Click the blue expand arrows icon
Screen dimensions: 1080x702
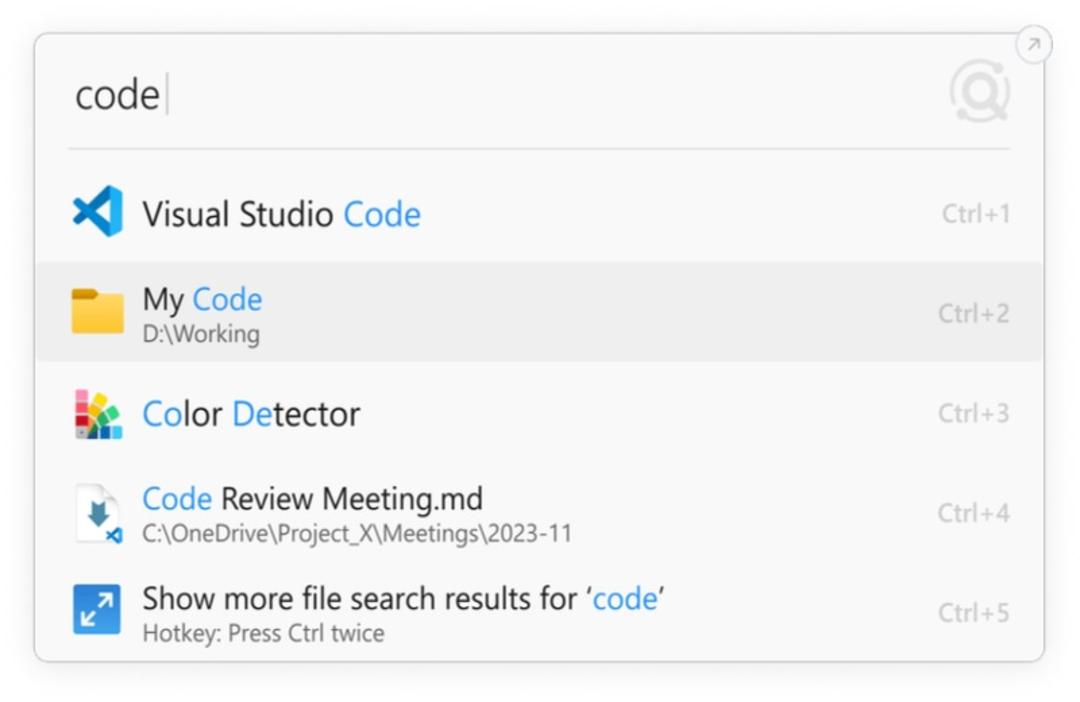click(97, 610)
